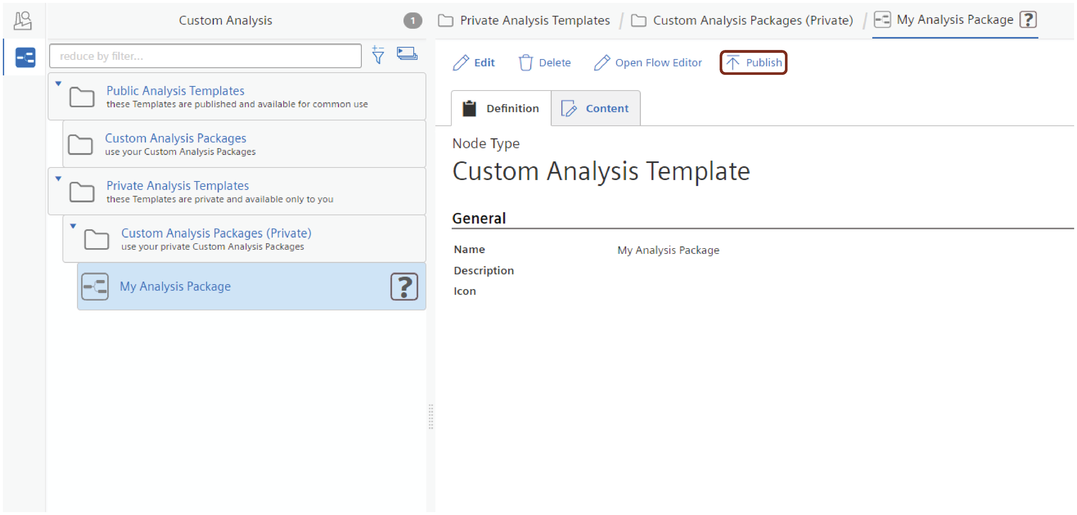Switch to the Definition tab
Image resolution: width=1077 pixels, height=515 pixels.
[x=501, y=108]
